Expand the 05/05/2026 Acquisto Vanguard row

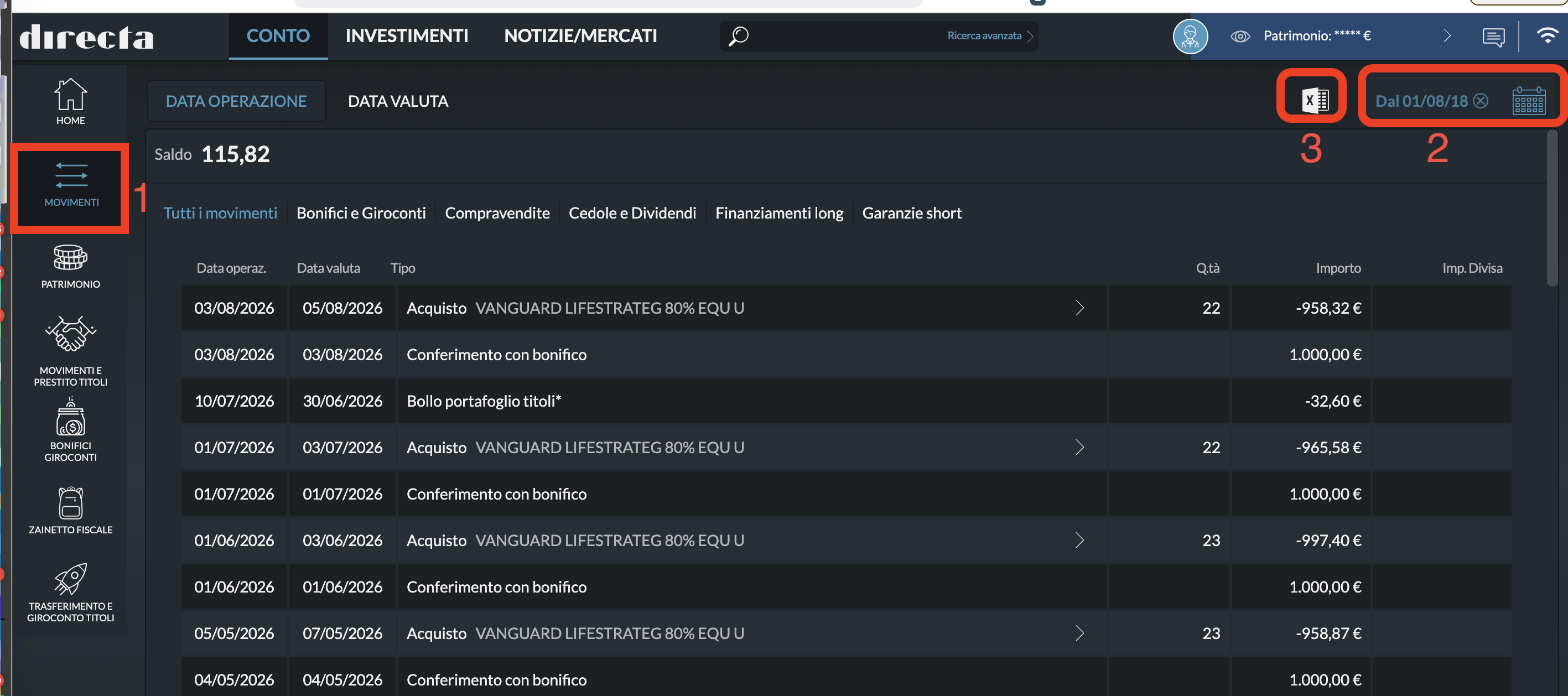coord(1079,633)
